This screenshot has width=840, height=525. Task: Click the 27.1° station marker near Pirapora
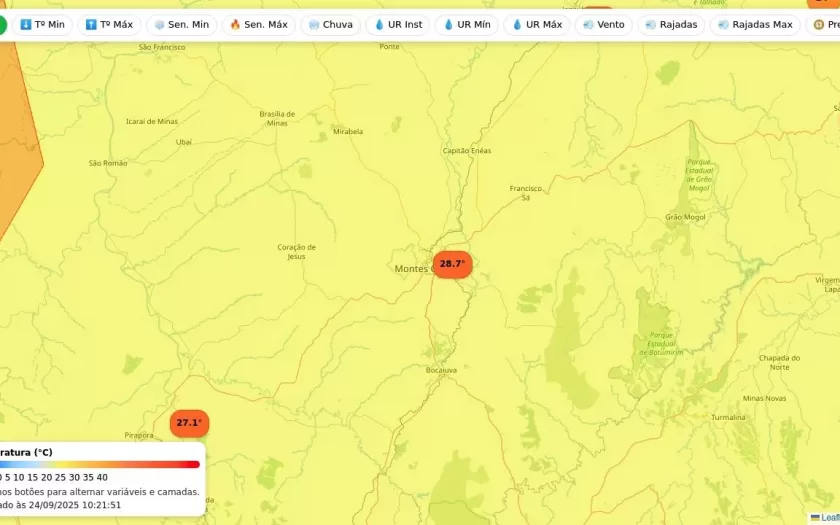coord(189,423)
